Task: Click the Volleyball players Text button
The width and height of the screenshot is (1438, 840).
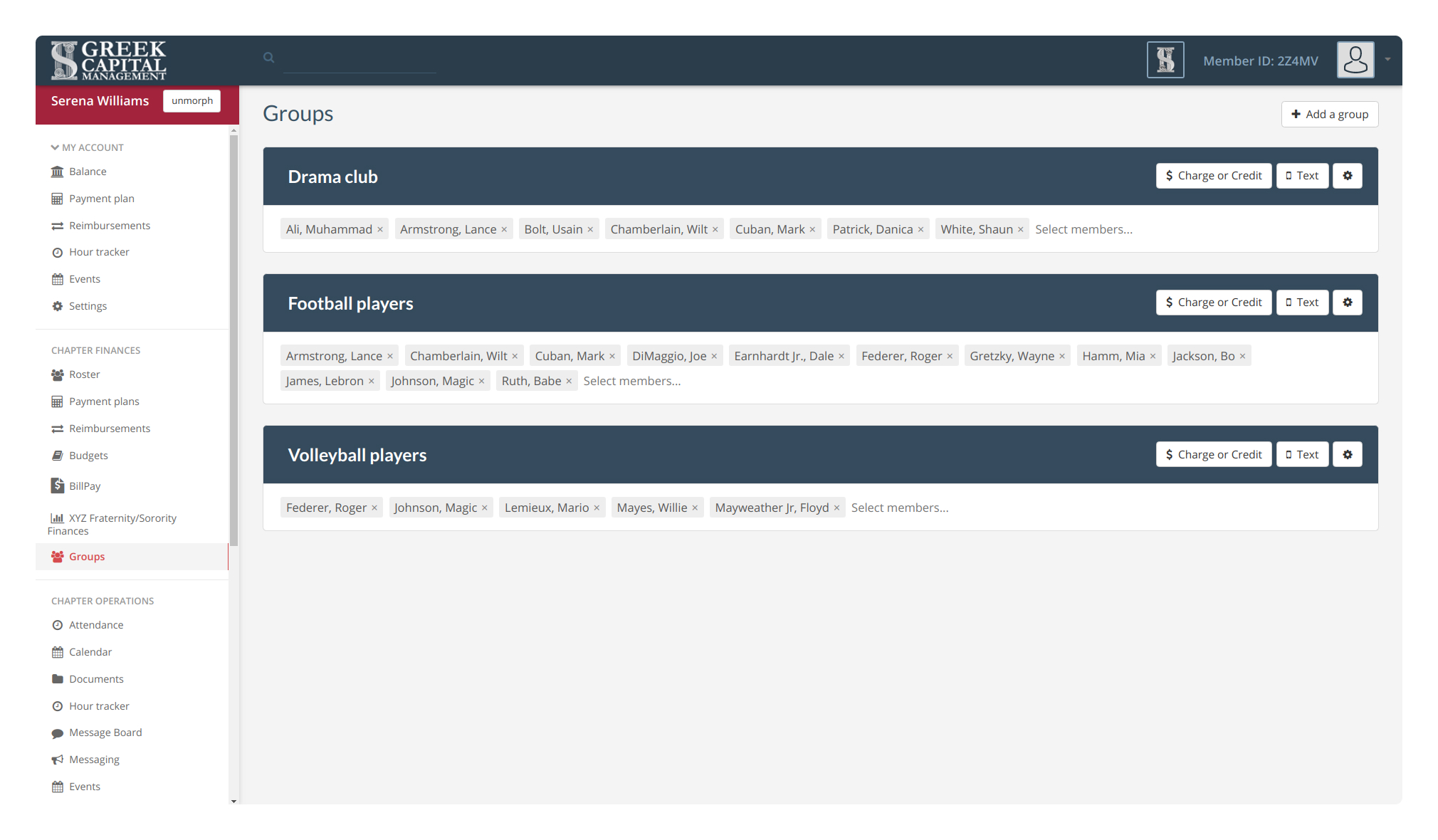Action: point(1302,454)
